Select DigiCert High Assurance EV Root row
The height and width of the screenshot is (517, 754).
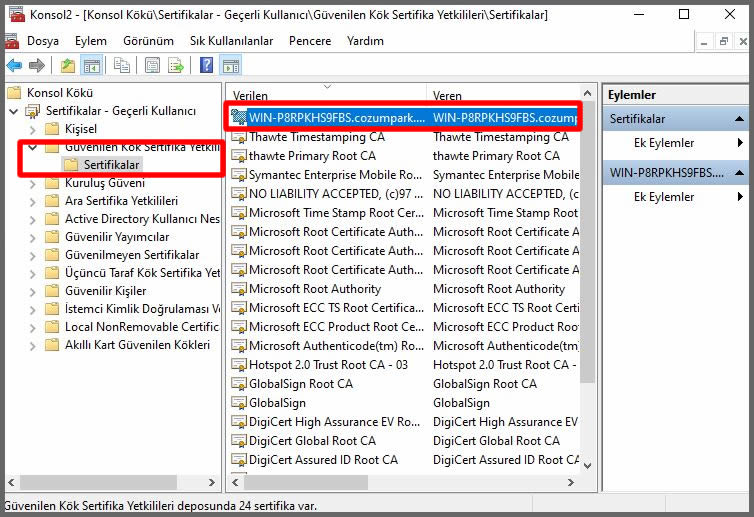404,422
